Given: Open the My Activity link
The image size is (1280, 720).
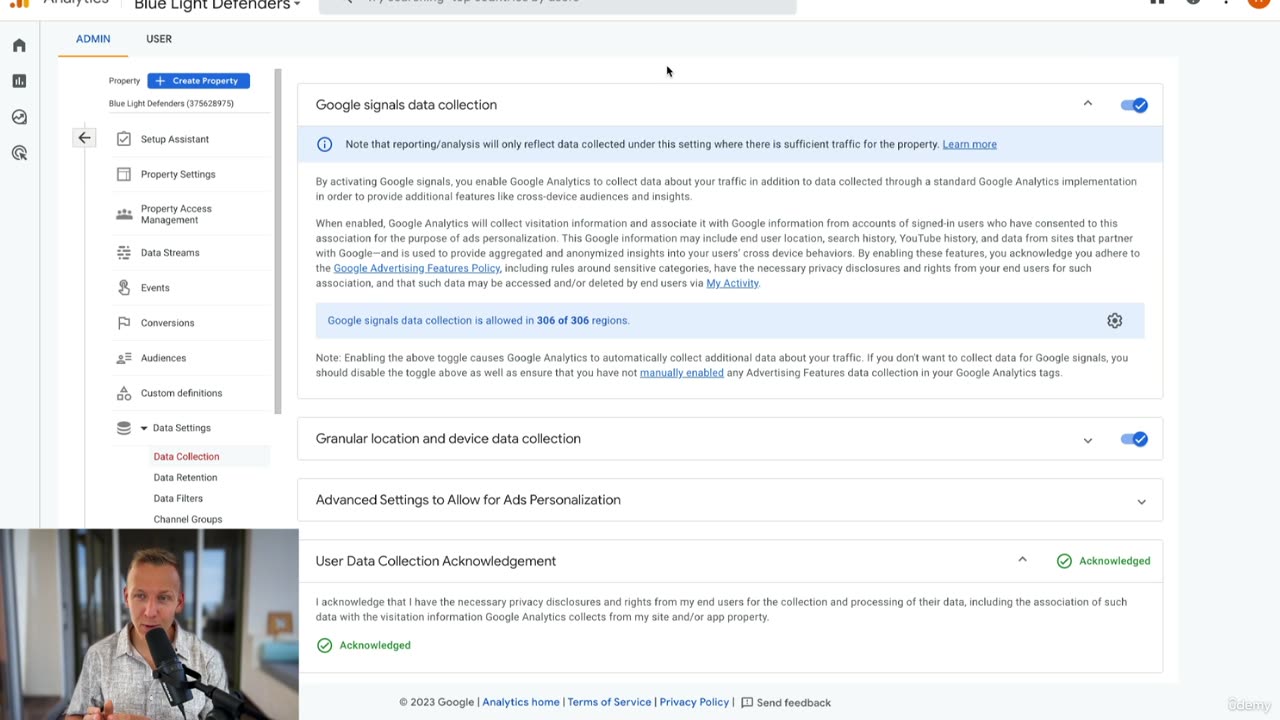Looking at the screenshot, I should click(x=733, y=283).
